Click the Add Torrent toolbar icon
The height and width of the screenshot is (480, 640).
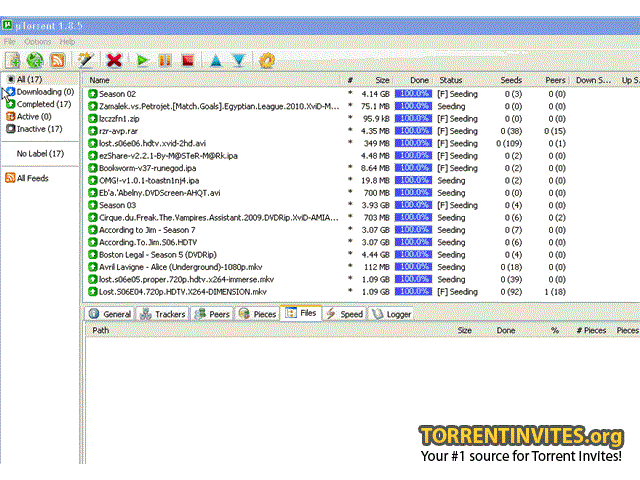(x=13, y=60)
